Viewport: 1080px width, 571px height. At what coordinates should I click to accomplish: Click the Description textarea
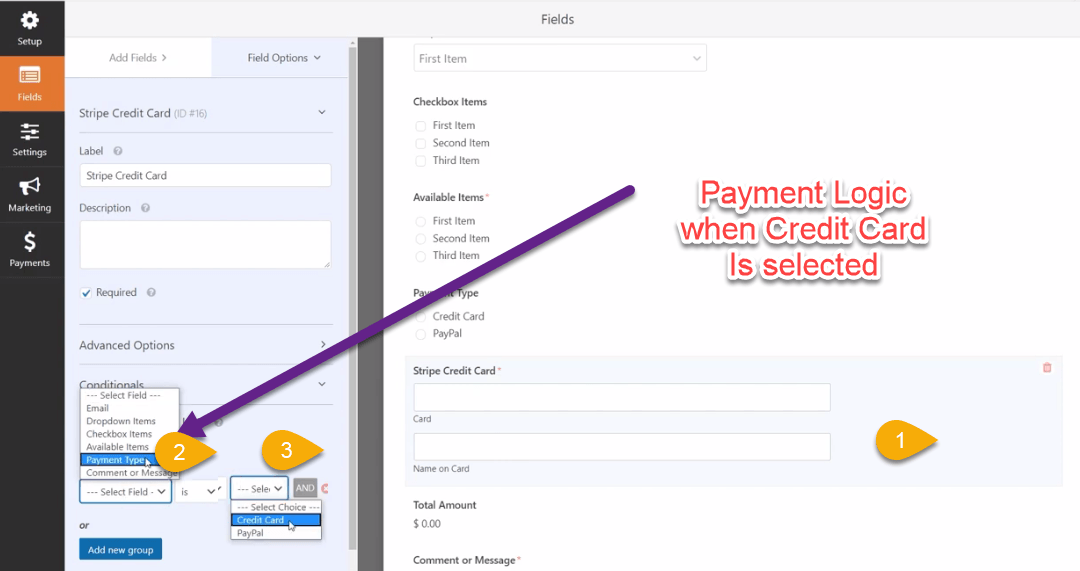205,245
